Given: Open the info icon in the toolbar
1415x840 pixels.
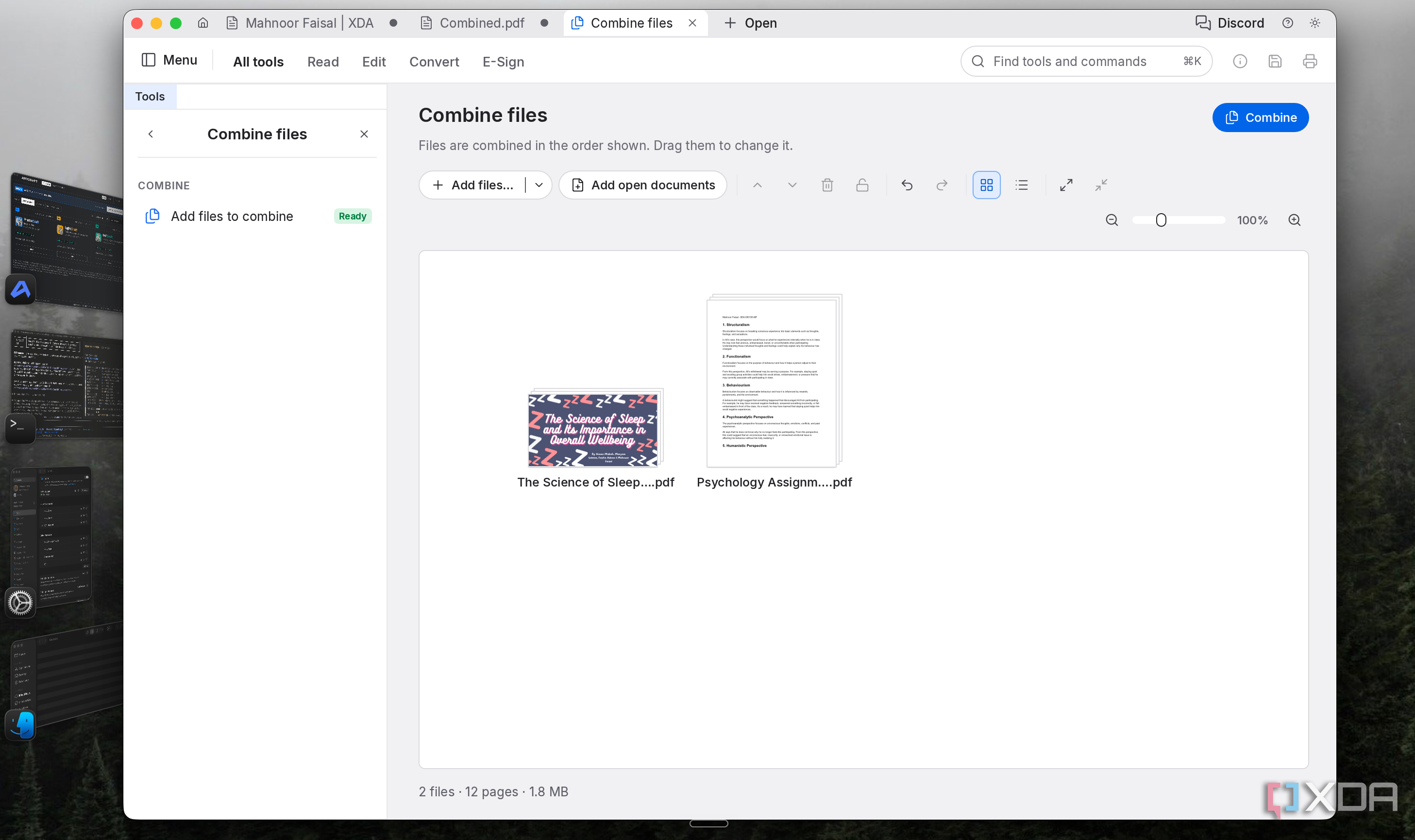Looking at the screenshot, I should click(1240, 61).
